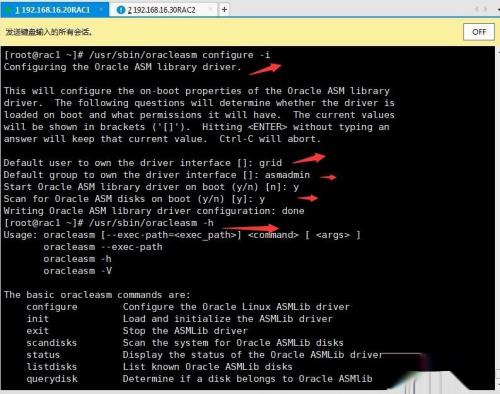Click the yellow bar message about sending keyboard input
The image size is (500, 394).
49,32
